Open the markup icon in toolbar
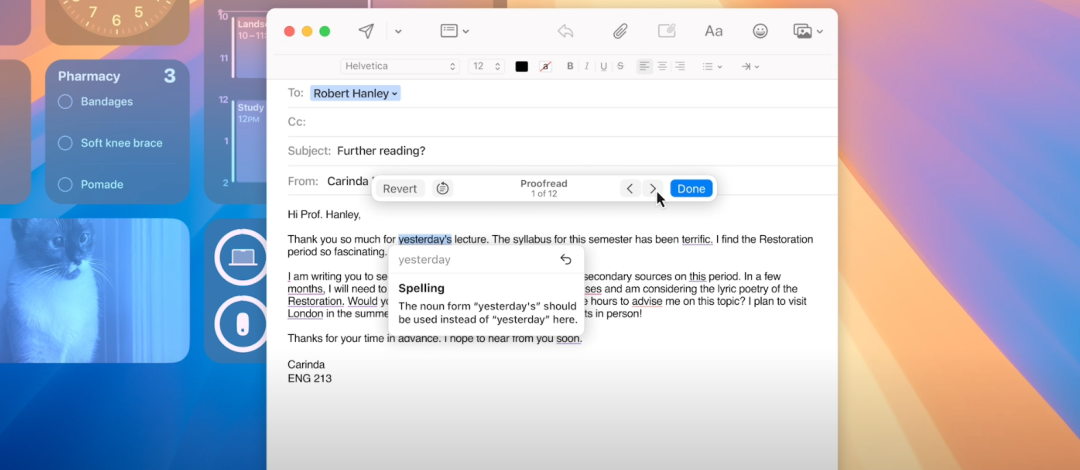The width and height of the screenshot is (1080, 470). (667, 31)
